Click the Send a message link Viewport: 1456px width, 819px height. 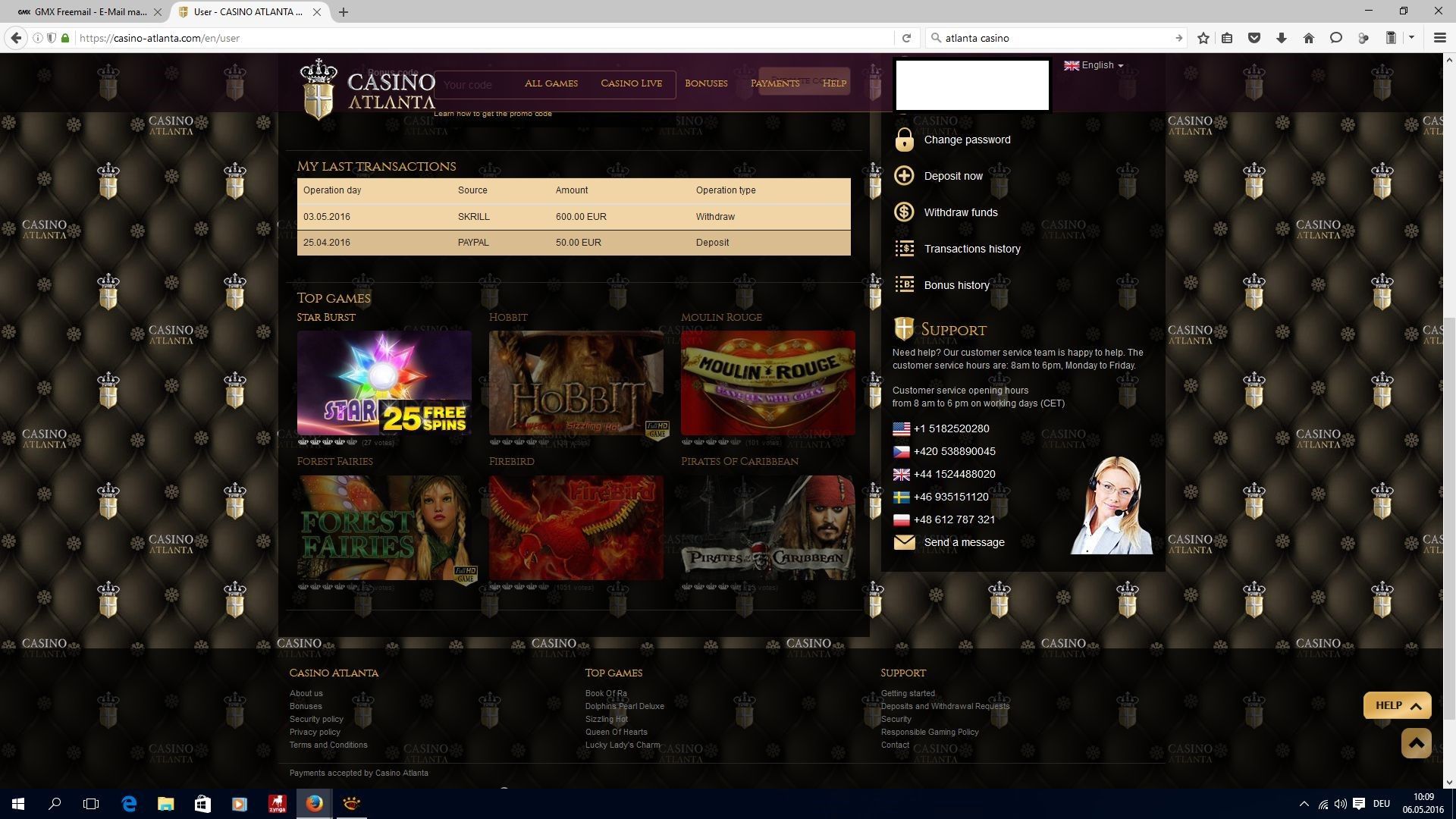[964, 542]
